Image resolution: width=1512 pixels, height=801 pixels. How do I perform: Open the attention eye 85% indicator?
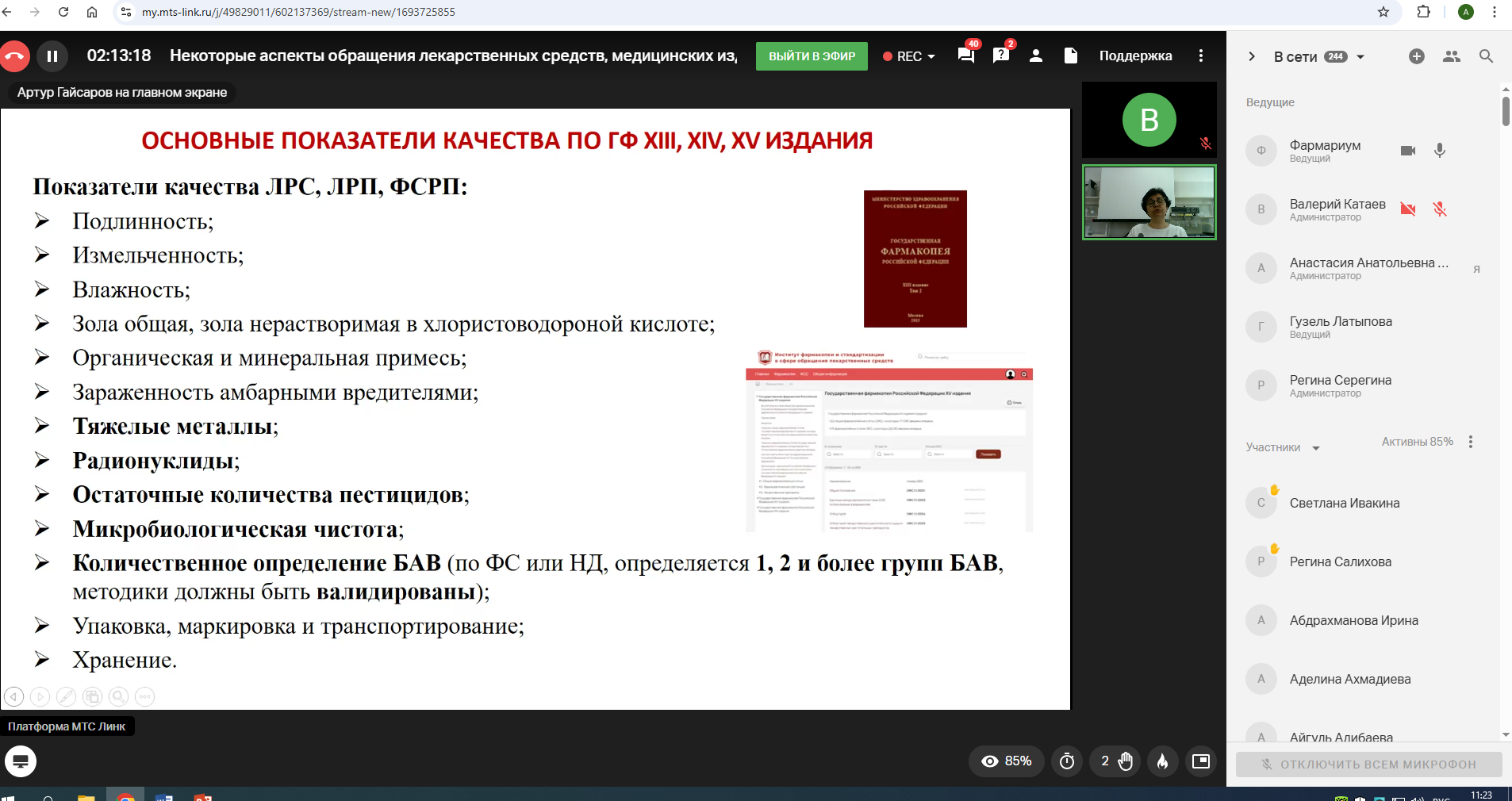point(1007,761)
